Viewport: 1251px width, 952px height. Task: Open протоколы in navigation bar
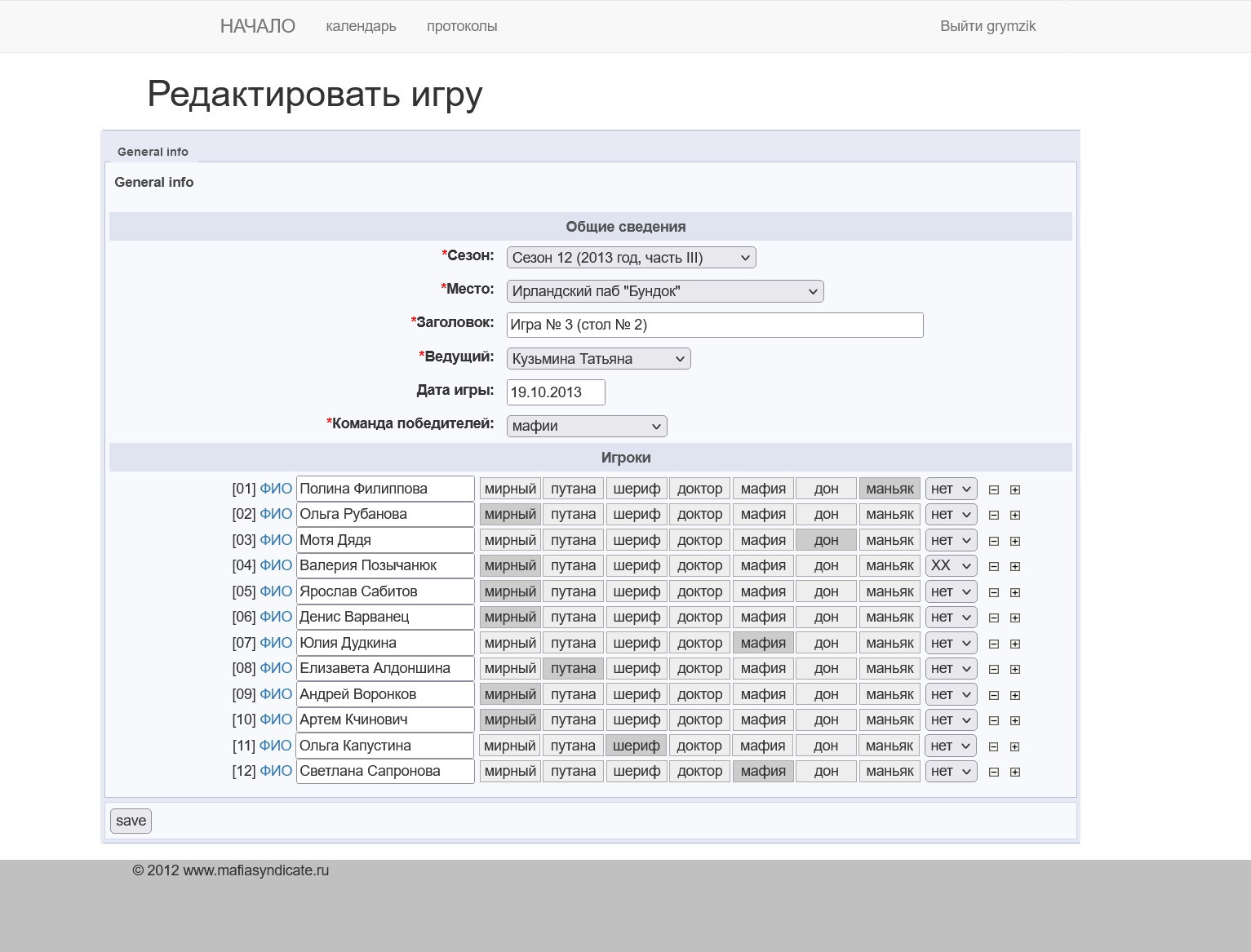pyautogui.click(x=462, y=26)
